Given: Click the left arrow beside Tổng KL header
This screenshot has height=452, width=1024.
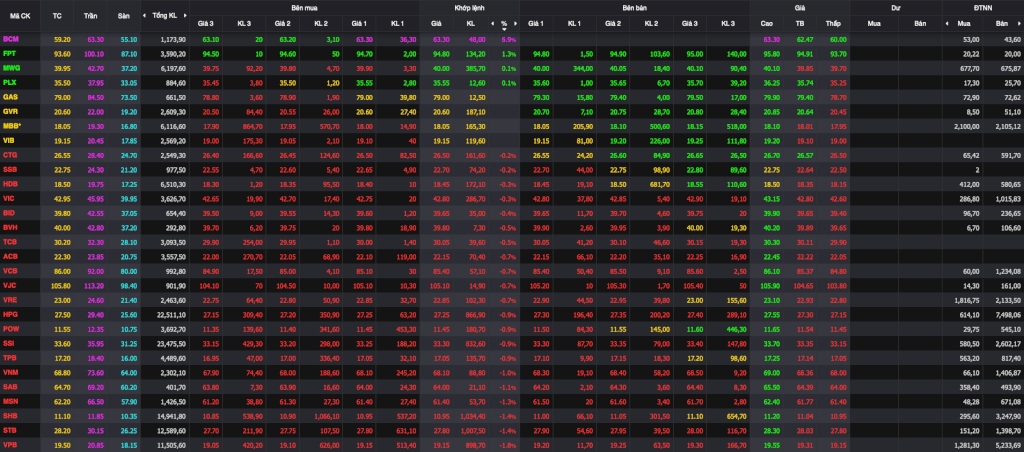Looking at the screenshot, I should click(144, 15).
